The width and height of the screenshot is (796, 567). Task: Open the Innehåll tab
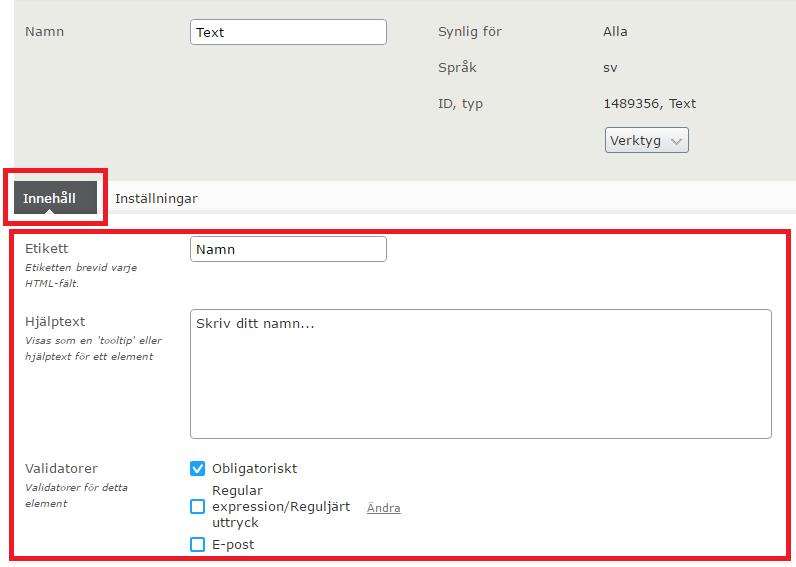(x=55, y=197)
